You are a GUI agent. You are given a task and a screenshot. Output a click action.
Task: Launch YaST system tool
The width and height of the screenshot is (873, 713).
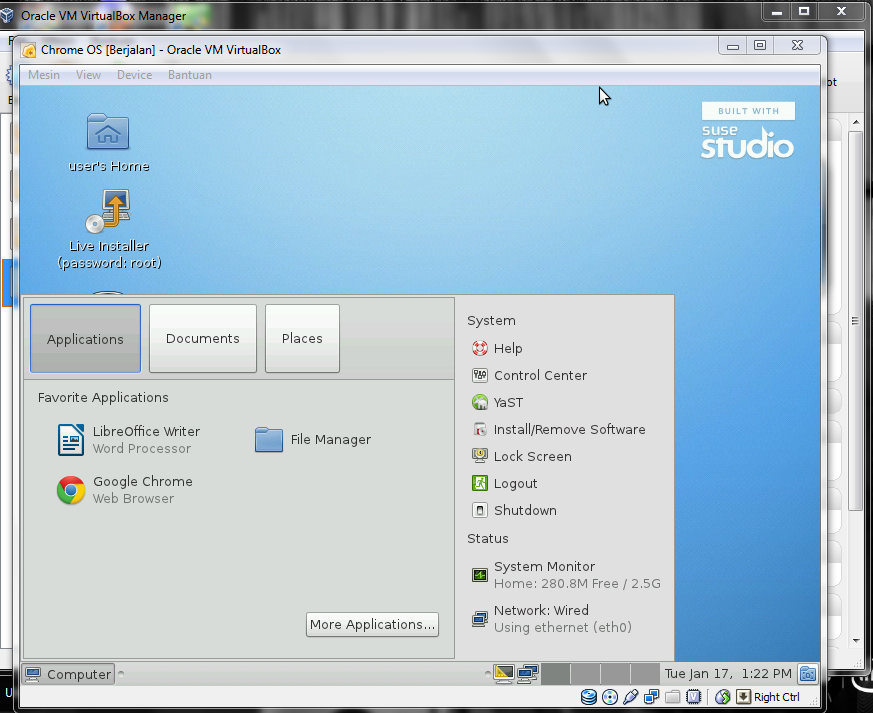[498, 402]
